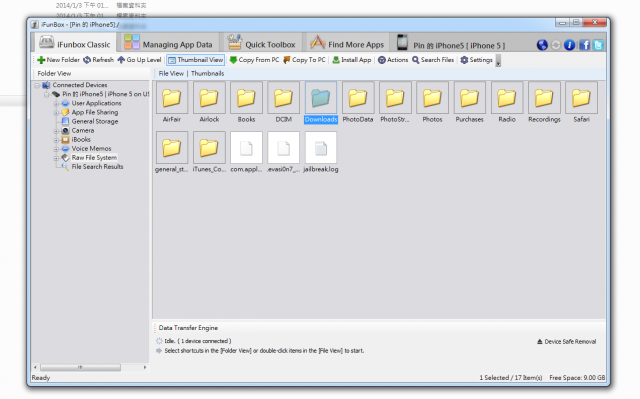Screen dimensions: 640x399
Task: Expand the User Applications node
Action: [x=56, y=104]
